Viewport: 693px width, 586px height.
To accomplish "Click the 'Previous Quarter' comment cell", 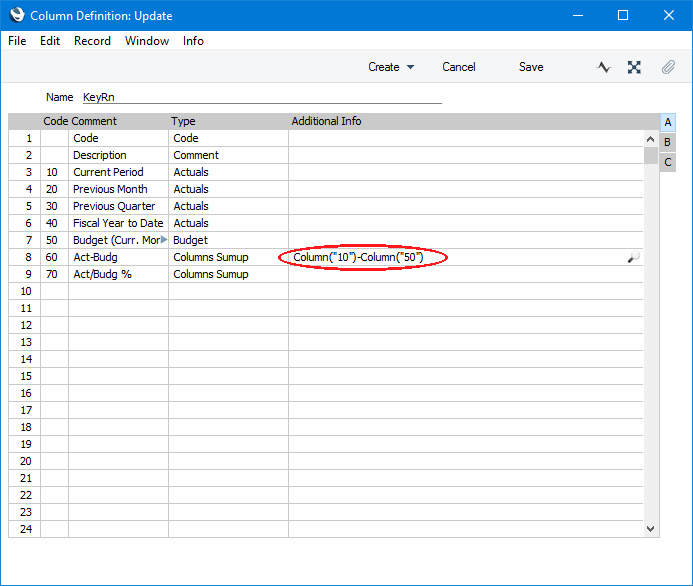I will (118, 206).
